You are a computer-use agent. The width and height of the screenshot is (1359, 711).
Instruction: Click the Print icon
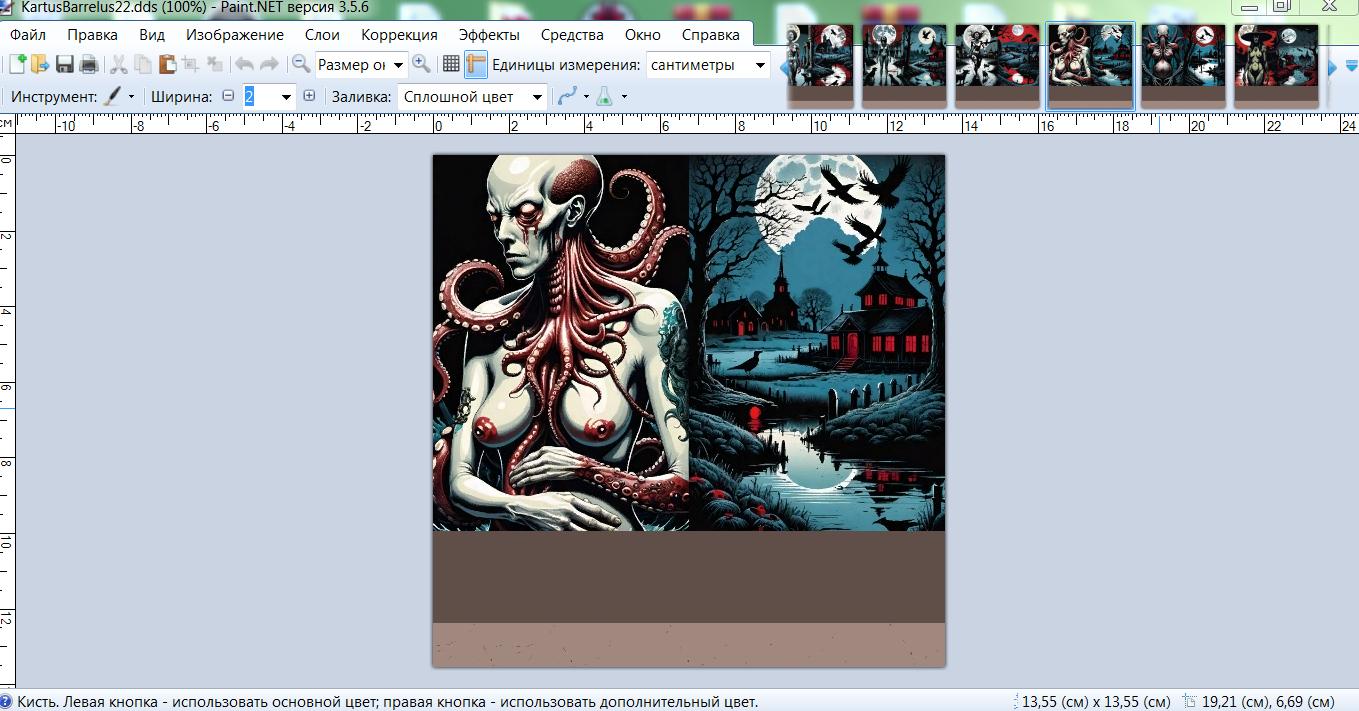pyautogui.click(x=89, y=65)
